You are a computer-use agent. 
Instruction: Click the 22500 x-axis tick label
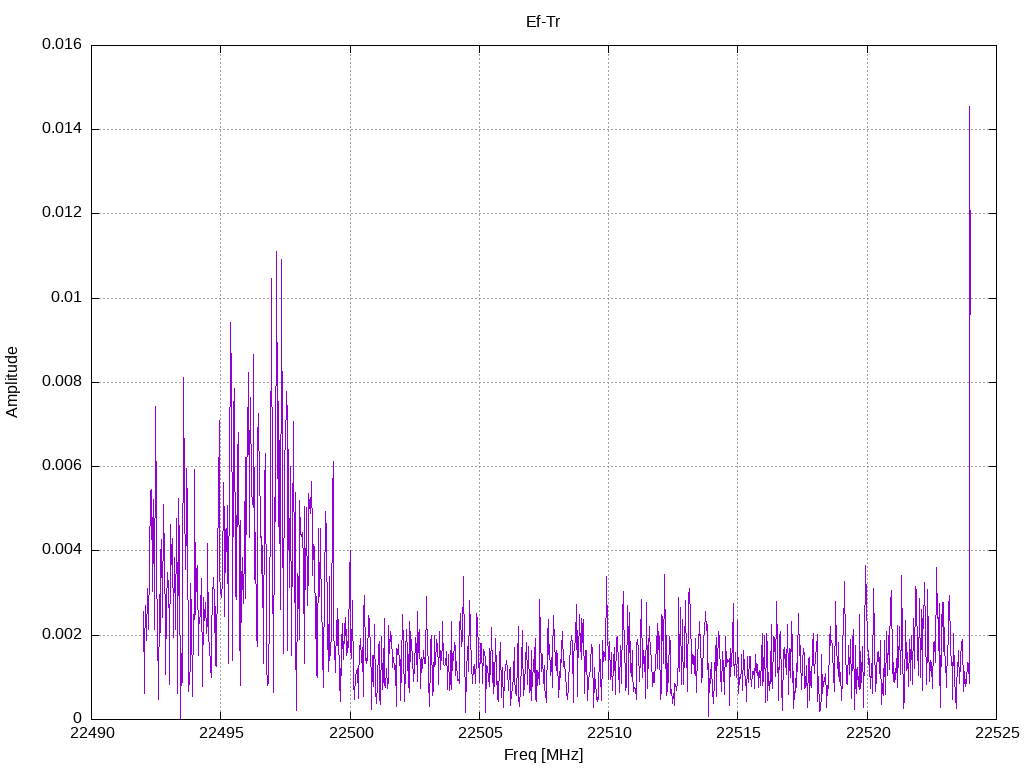tap(349, 734)
